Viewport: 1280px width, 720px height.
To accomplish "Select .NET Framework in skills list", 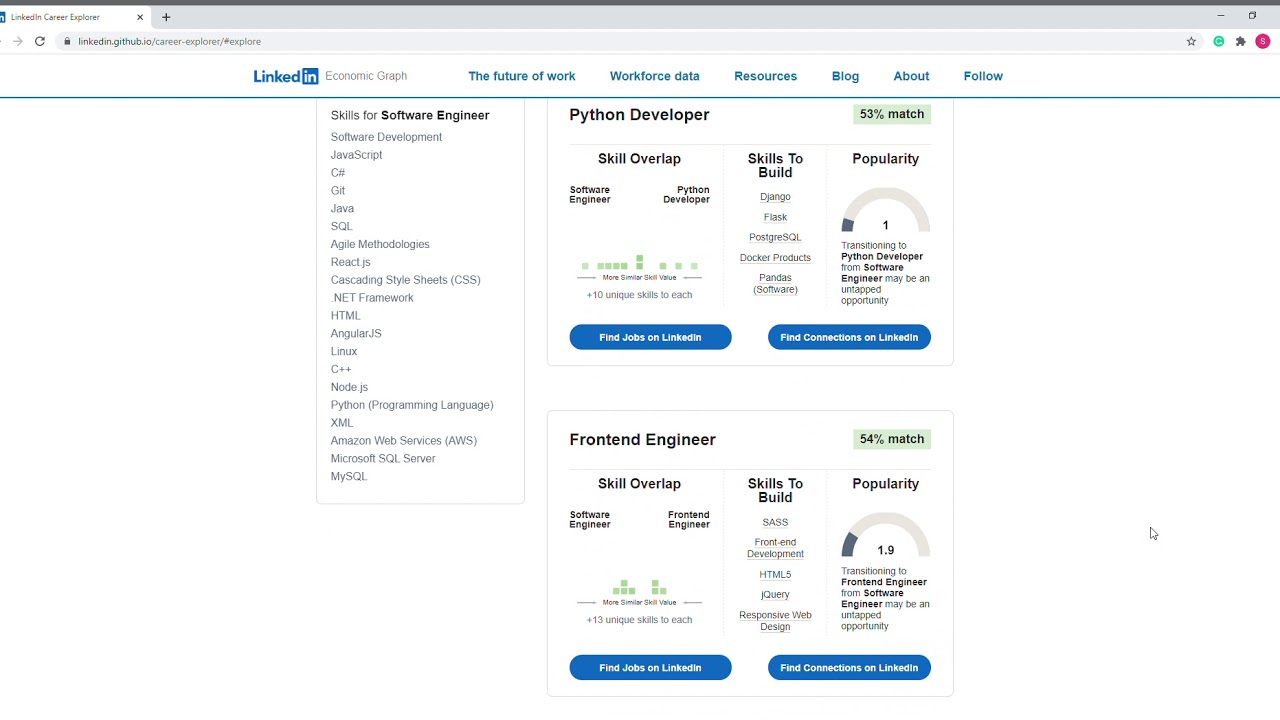I will click(372, 298).
